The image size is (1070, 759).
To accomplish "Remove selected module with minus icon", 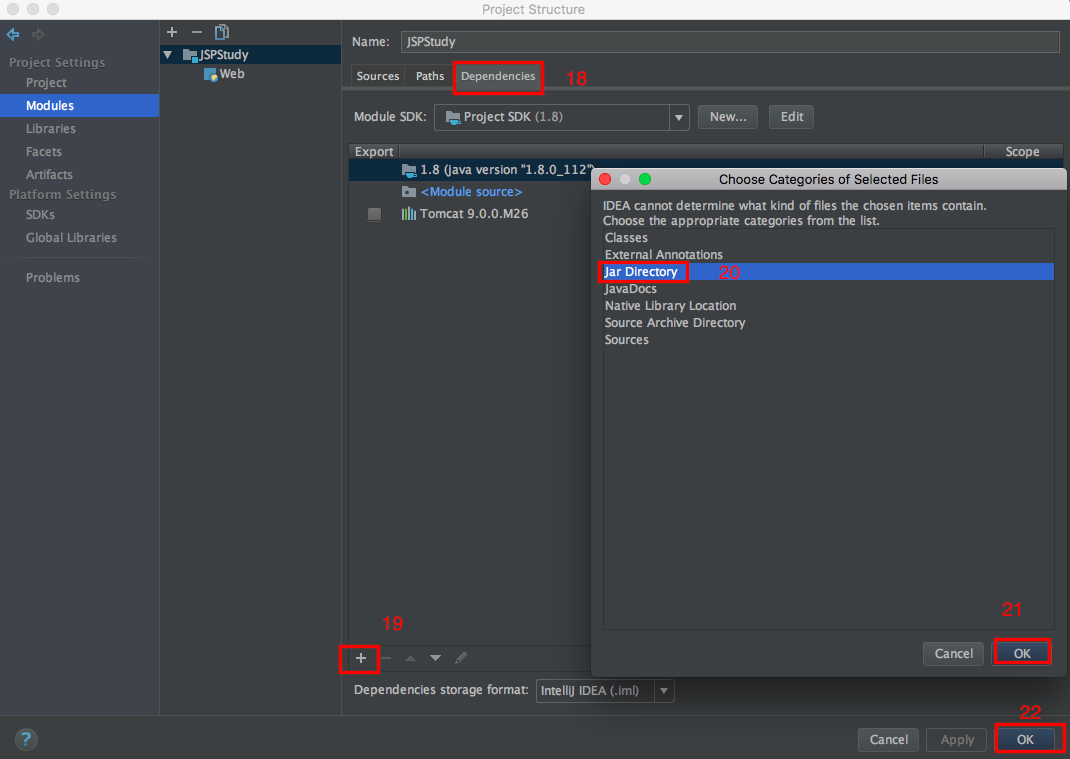I will (197, 32).
